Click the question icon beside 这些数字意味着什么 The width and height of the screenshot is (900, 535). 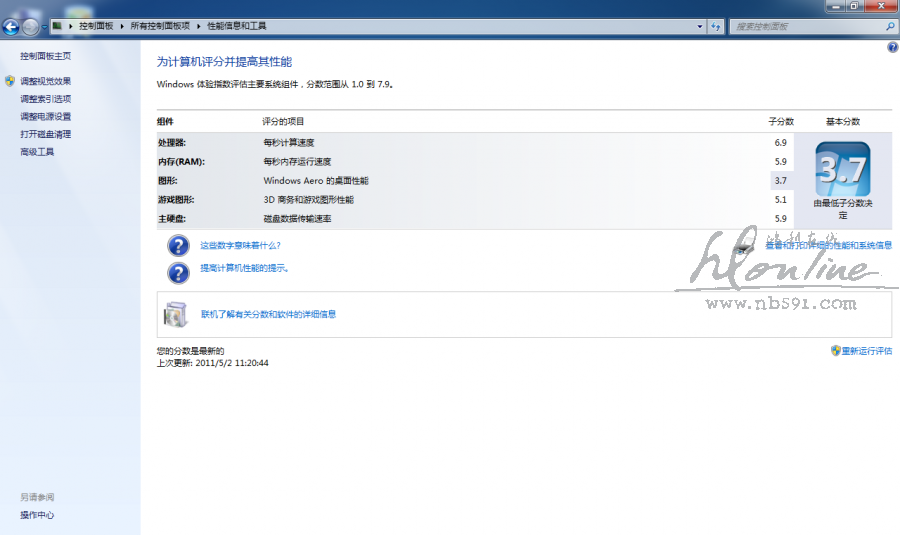click(178, 246)
